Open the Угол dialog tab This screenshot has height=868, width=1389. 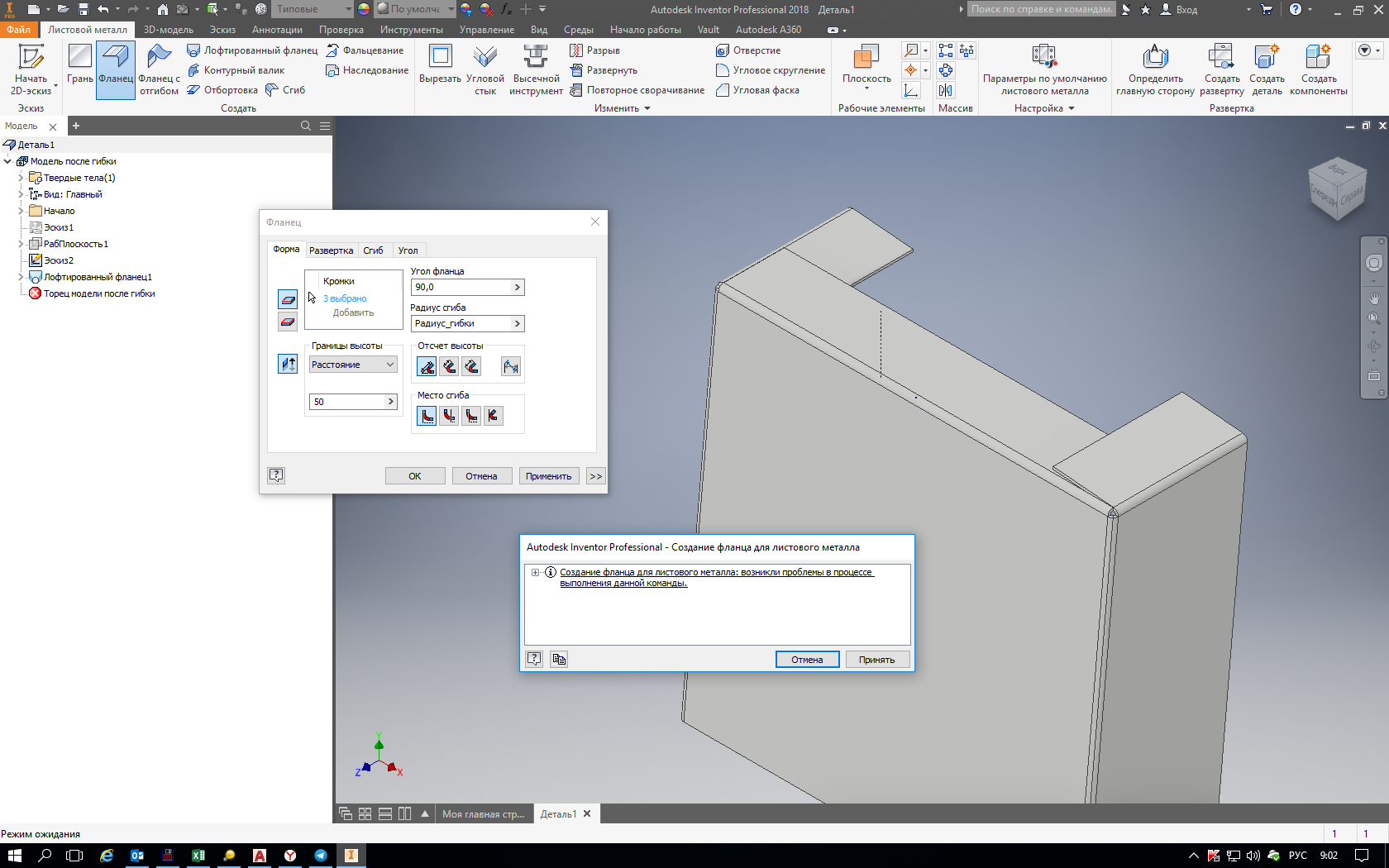point(408,250)
